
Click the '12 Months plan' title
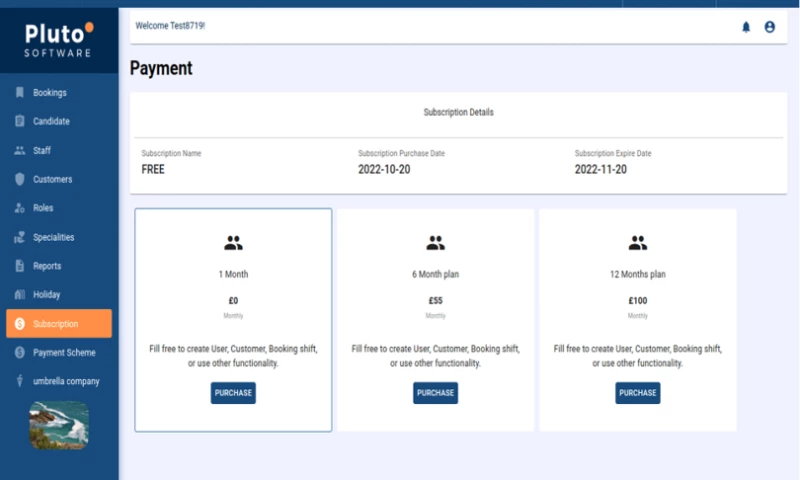coord(638,274)
